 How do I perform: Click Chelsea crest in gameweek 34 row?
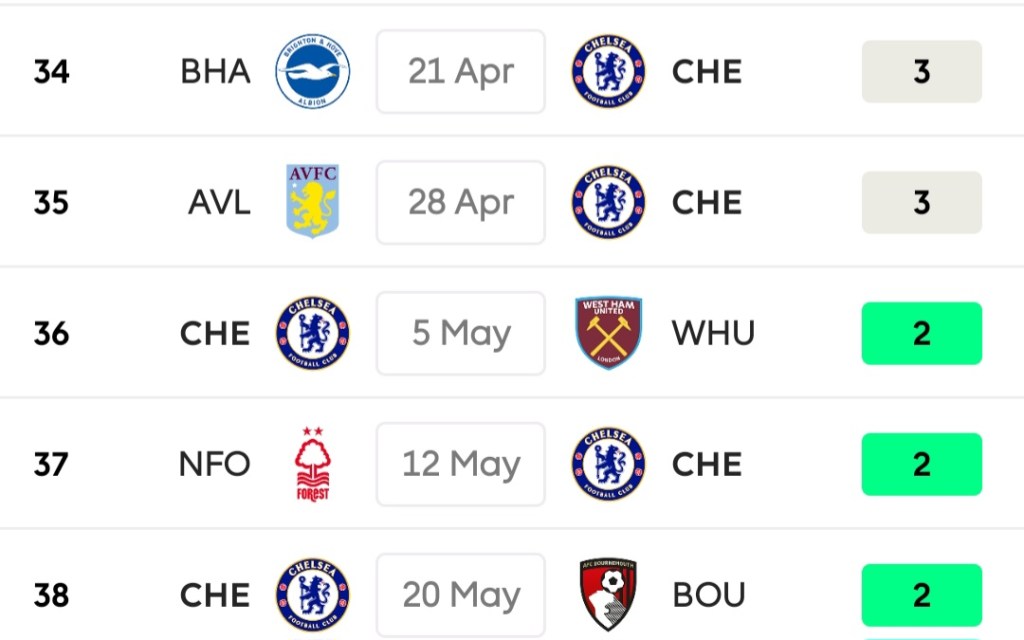pyautogui.click(x=608, y=72)
